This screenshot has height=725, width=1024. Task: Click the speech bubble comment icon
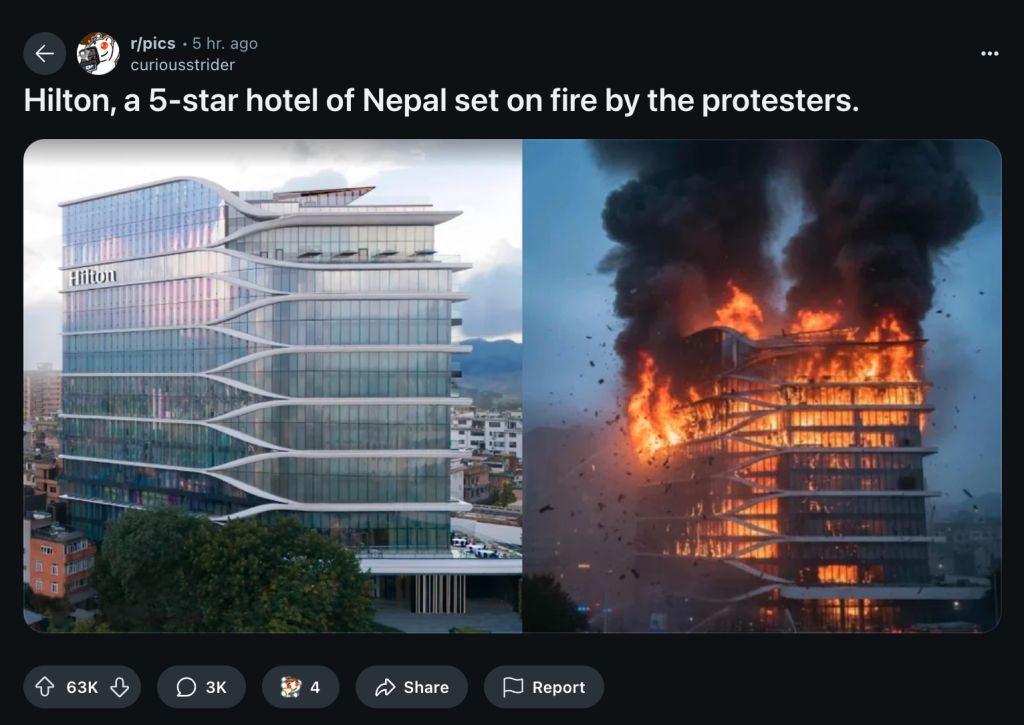tap(186, 687)
